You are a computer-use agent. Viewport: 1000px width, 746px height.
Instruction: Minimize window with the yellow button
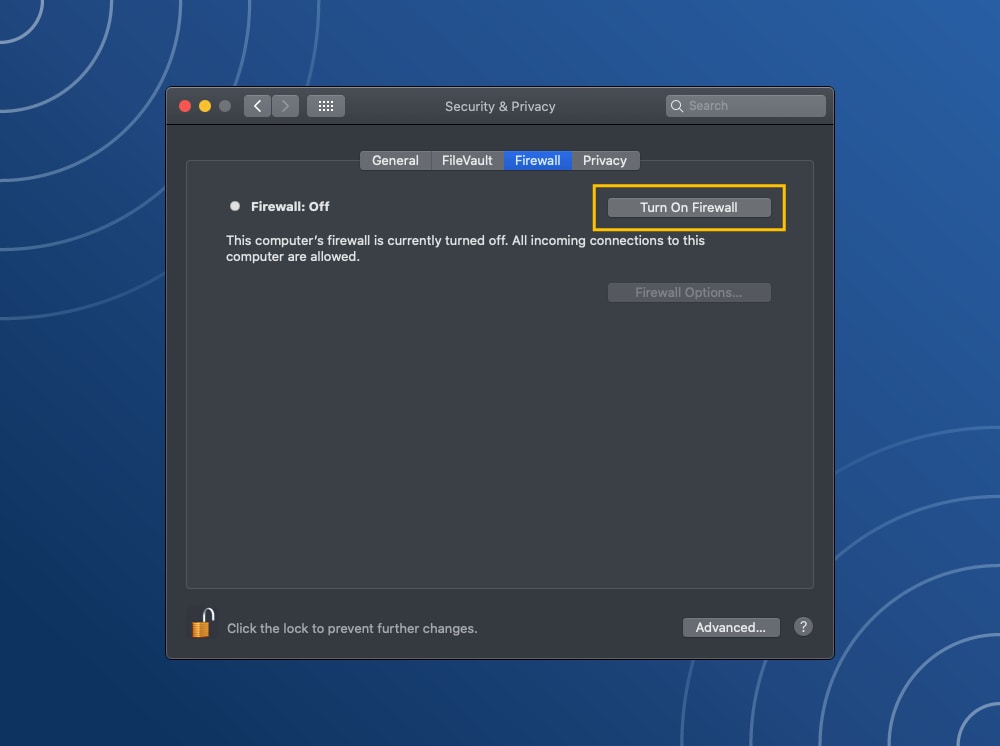(205, 106)
